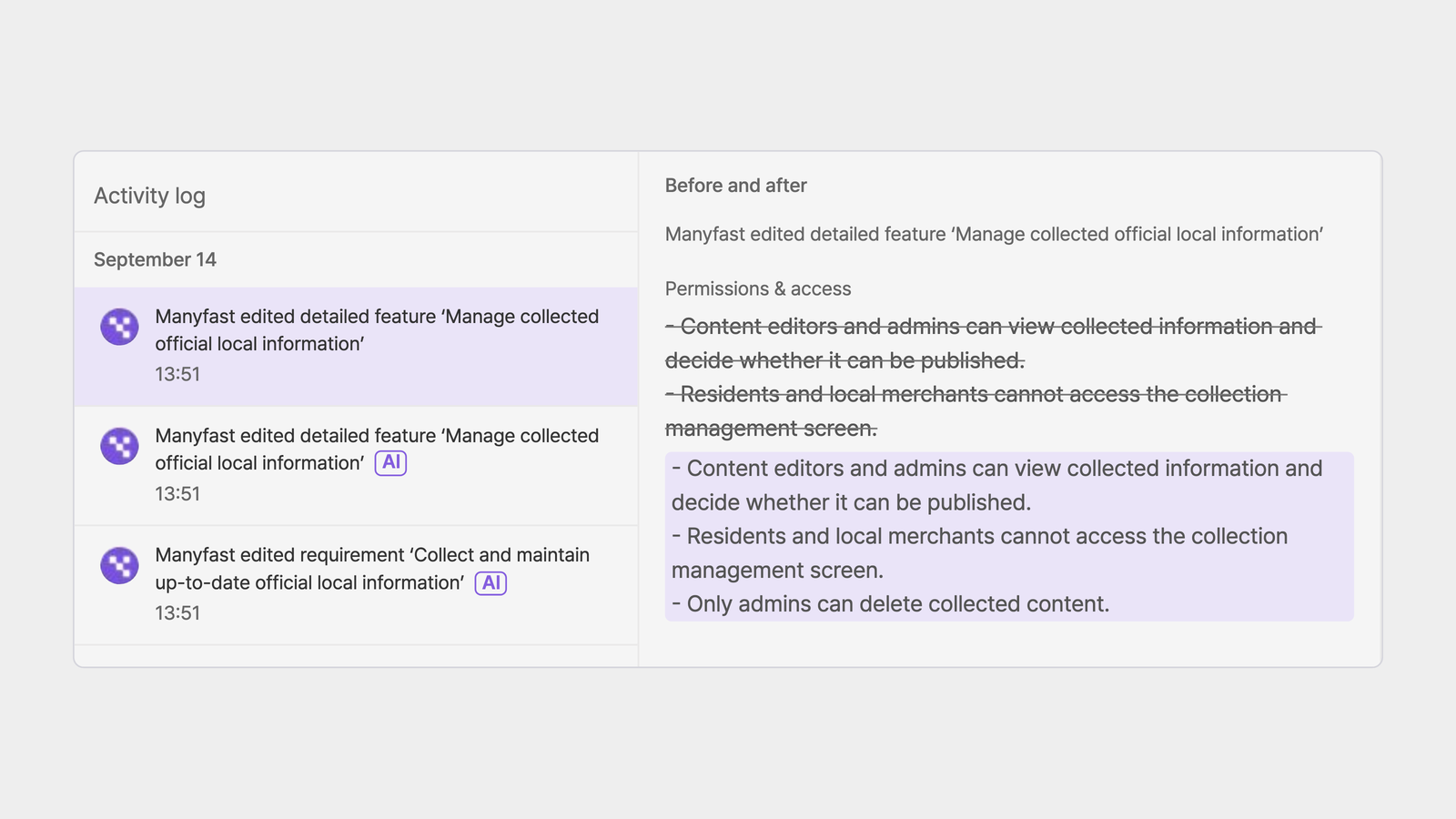1456x819 pixels.
Task: Click the AI badge on the detailed-feature log entry
Action: point(390,462)
